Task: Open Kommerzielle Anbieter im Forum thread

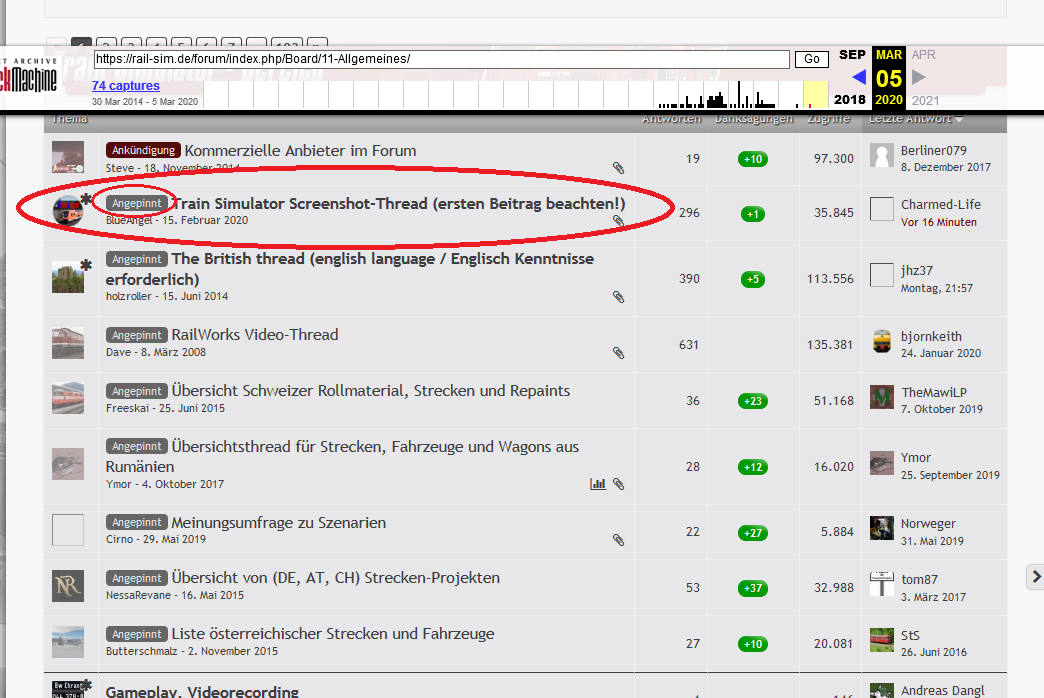Action: pos(300,151)
